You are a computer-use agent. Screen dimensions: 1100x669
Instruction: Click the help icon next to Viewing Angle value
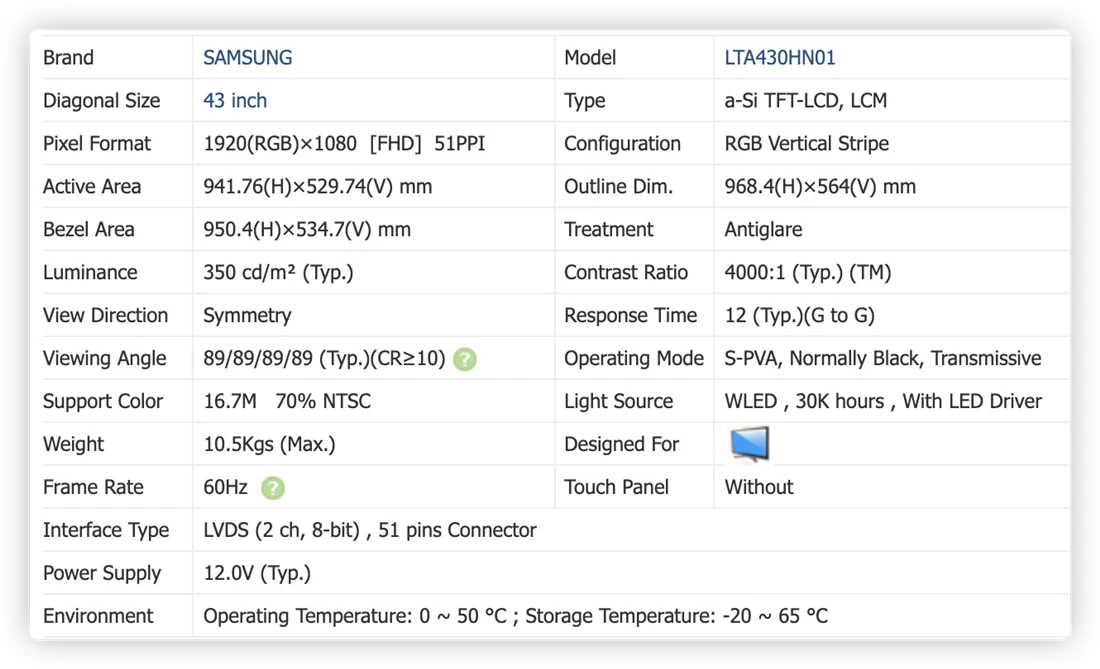click(x=464, y=359)
